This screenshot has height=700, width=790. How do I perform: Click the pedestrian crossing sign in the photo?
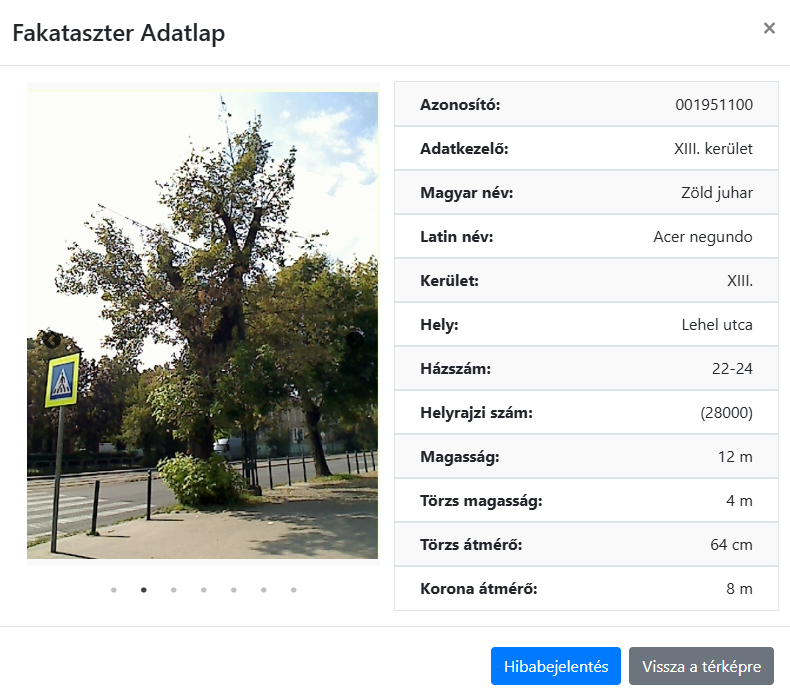[62, 380]
